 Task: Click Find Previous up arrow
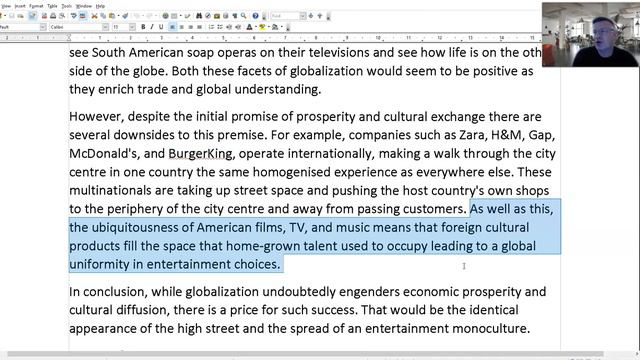tap(320, 16)
